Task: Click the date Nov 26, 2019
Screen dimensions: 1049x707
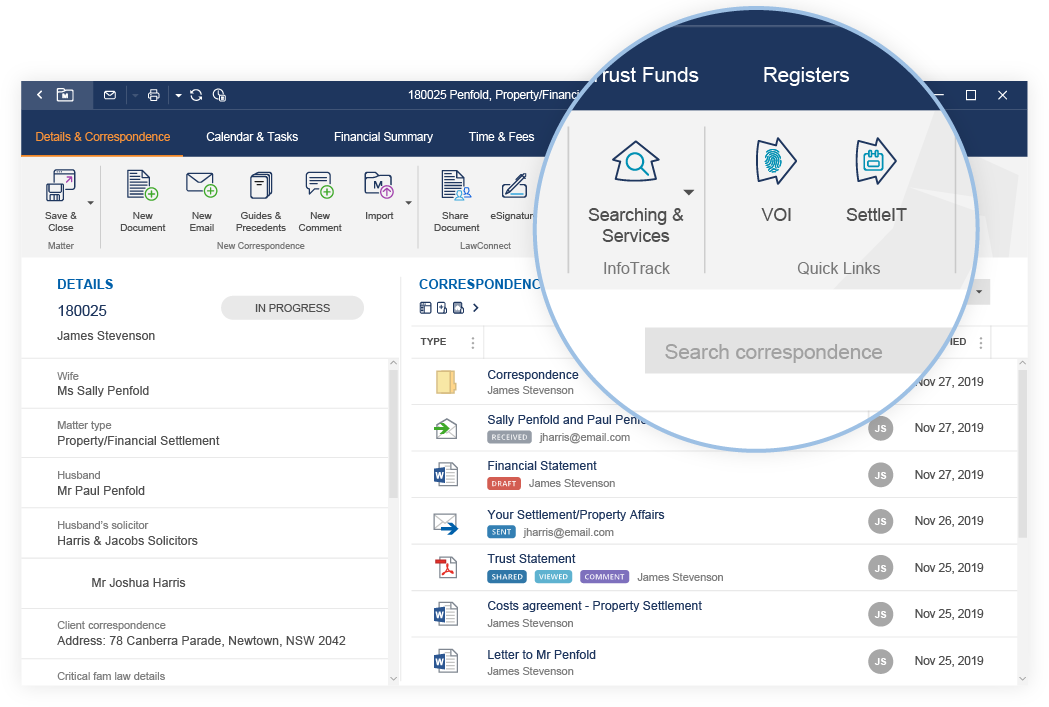Action: [x=949, y=520]
